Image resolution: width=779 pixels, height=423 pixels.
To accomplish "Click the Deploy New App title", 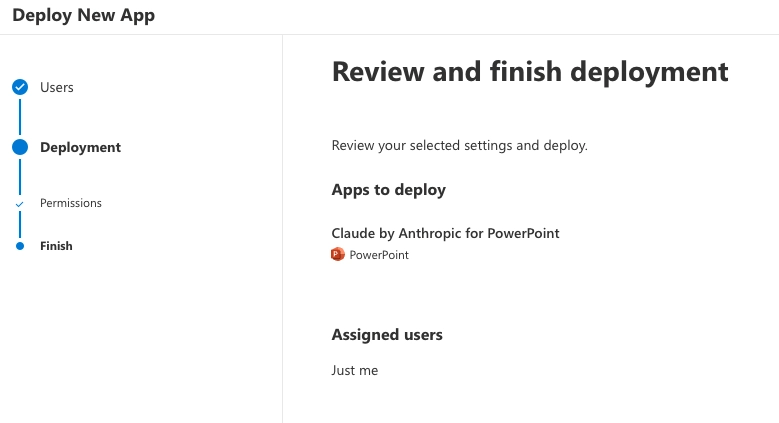I will 83,16.
